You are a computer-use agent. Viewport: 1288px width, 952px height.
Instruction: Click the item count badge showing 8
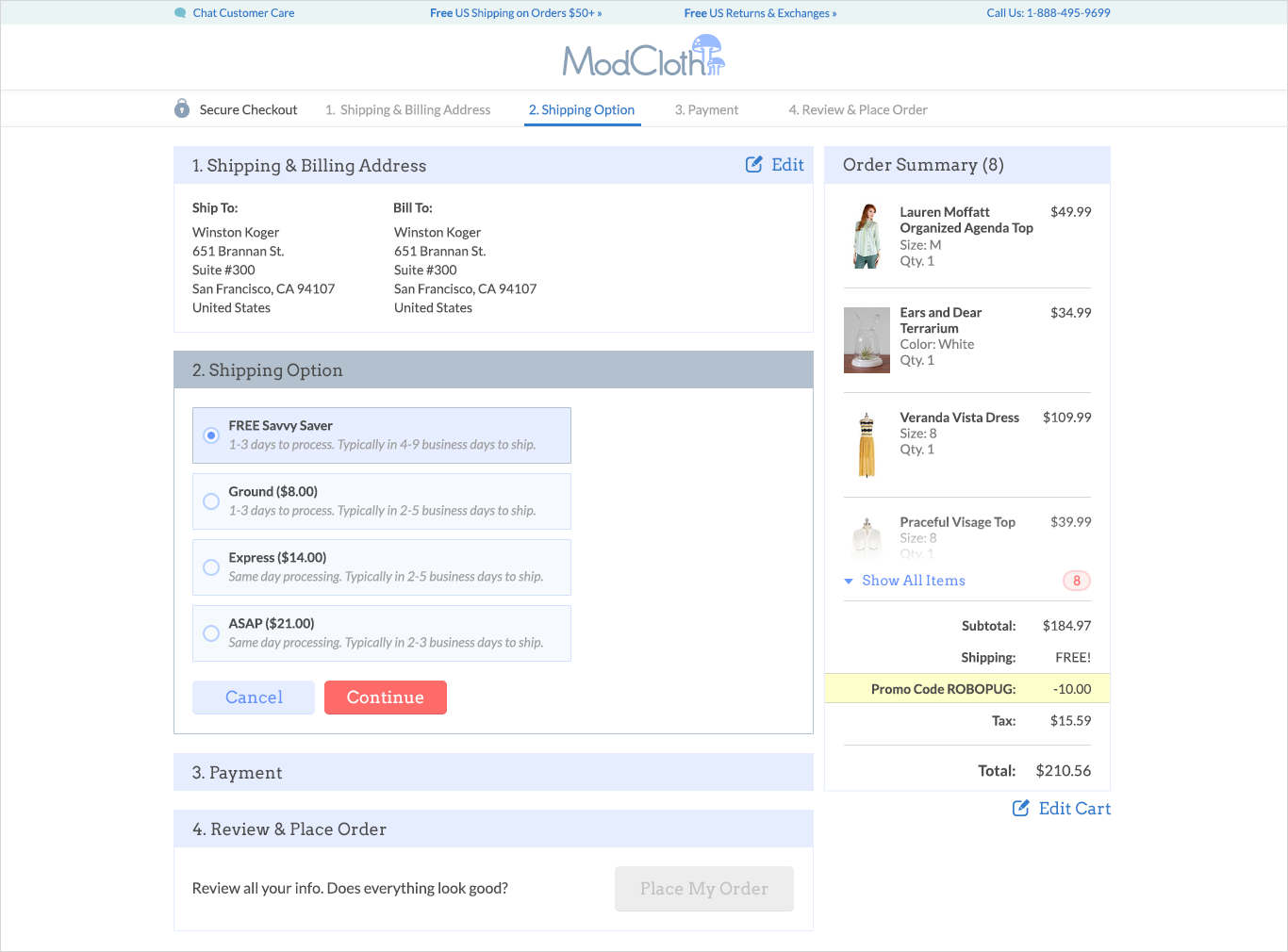(x=1077, y=581)
